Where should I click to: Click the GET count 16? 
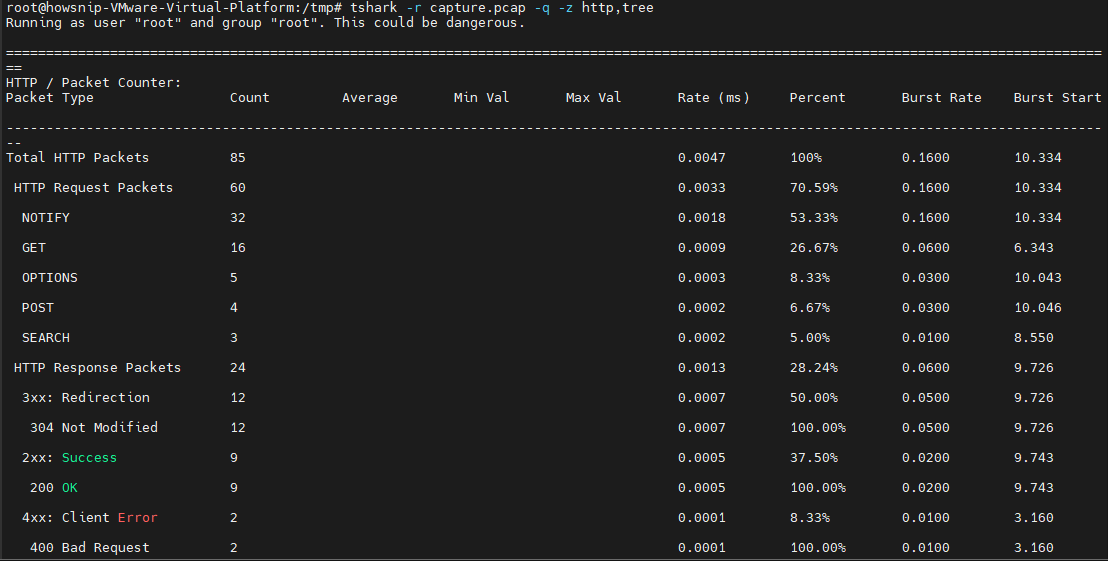pos(237,247)
